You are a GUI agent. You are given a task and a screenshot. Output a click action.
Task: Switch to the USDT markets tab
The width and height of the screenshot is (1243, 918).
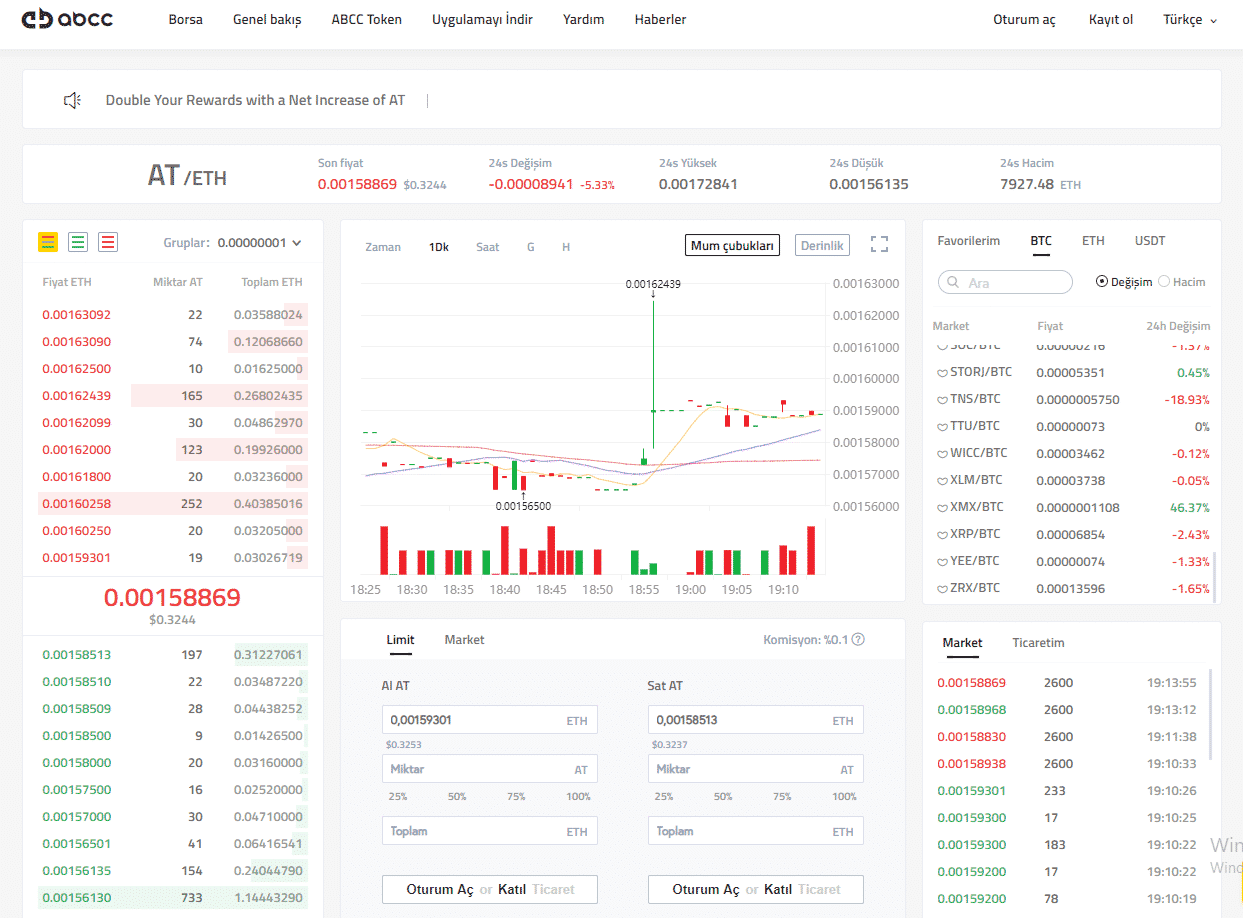tap(1150, 241)
